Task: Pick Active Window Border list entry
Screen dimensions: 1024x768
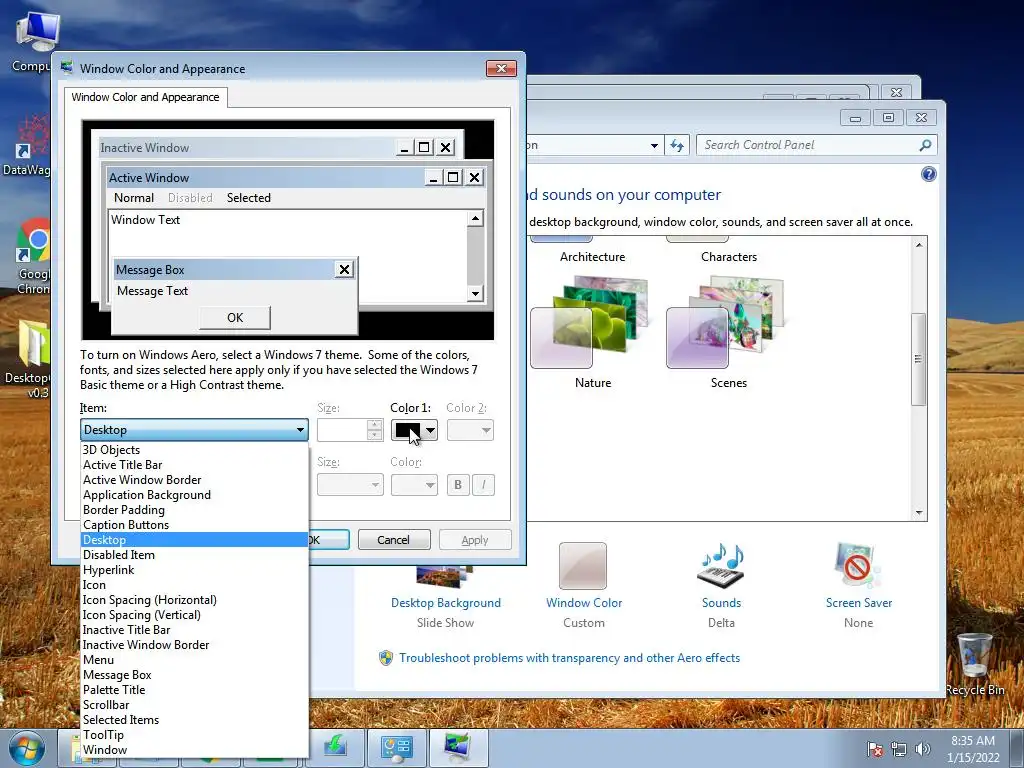Action: 195,479
